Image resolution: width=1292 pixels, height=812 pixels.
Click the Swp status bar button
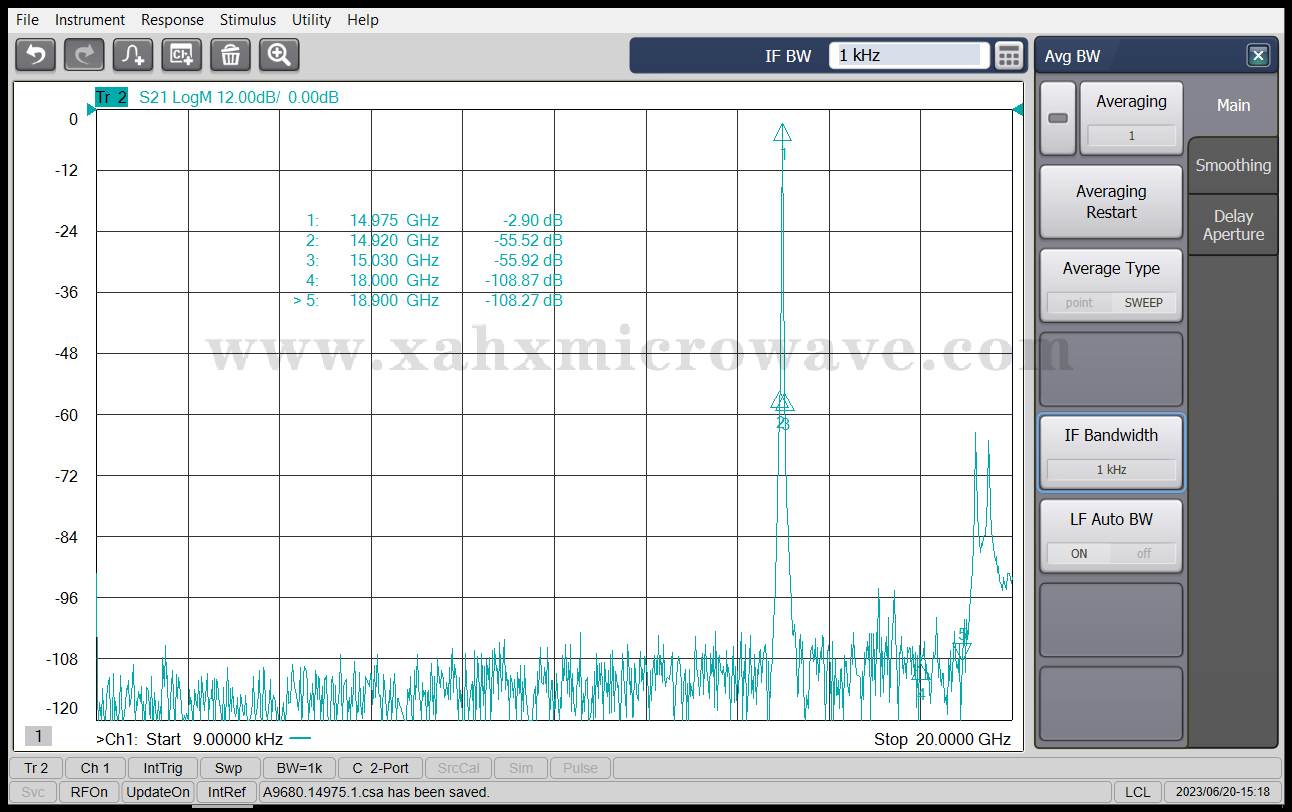(228, 768)
